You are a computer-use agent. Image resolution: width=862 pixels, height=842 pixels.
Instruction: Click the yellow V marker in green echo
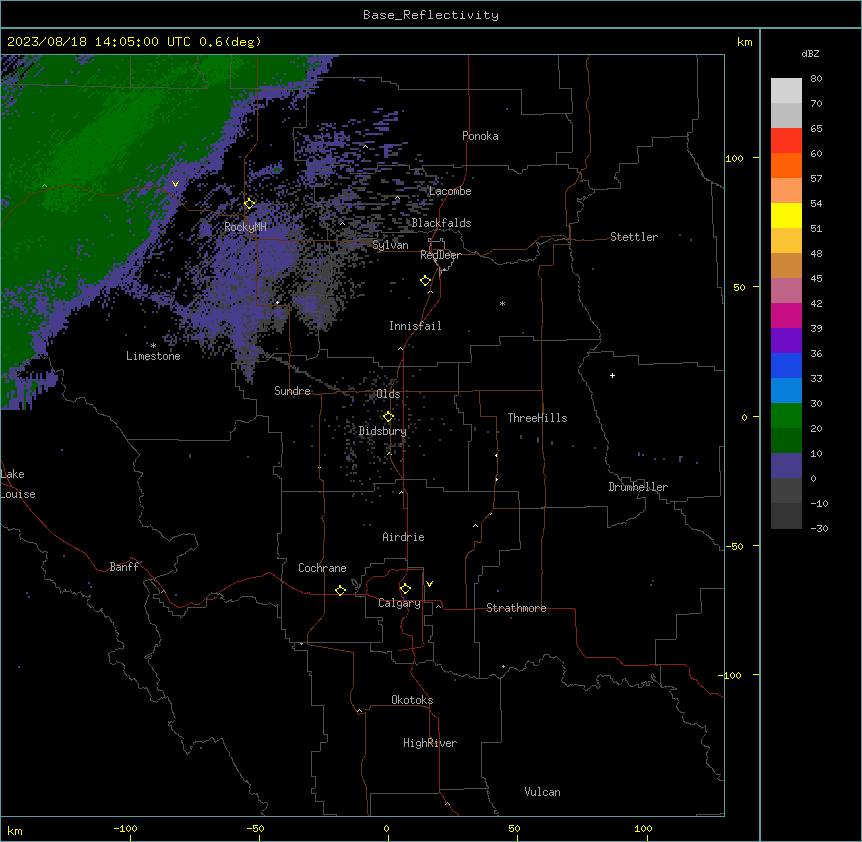(x=175, y=184)
